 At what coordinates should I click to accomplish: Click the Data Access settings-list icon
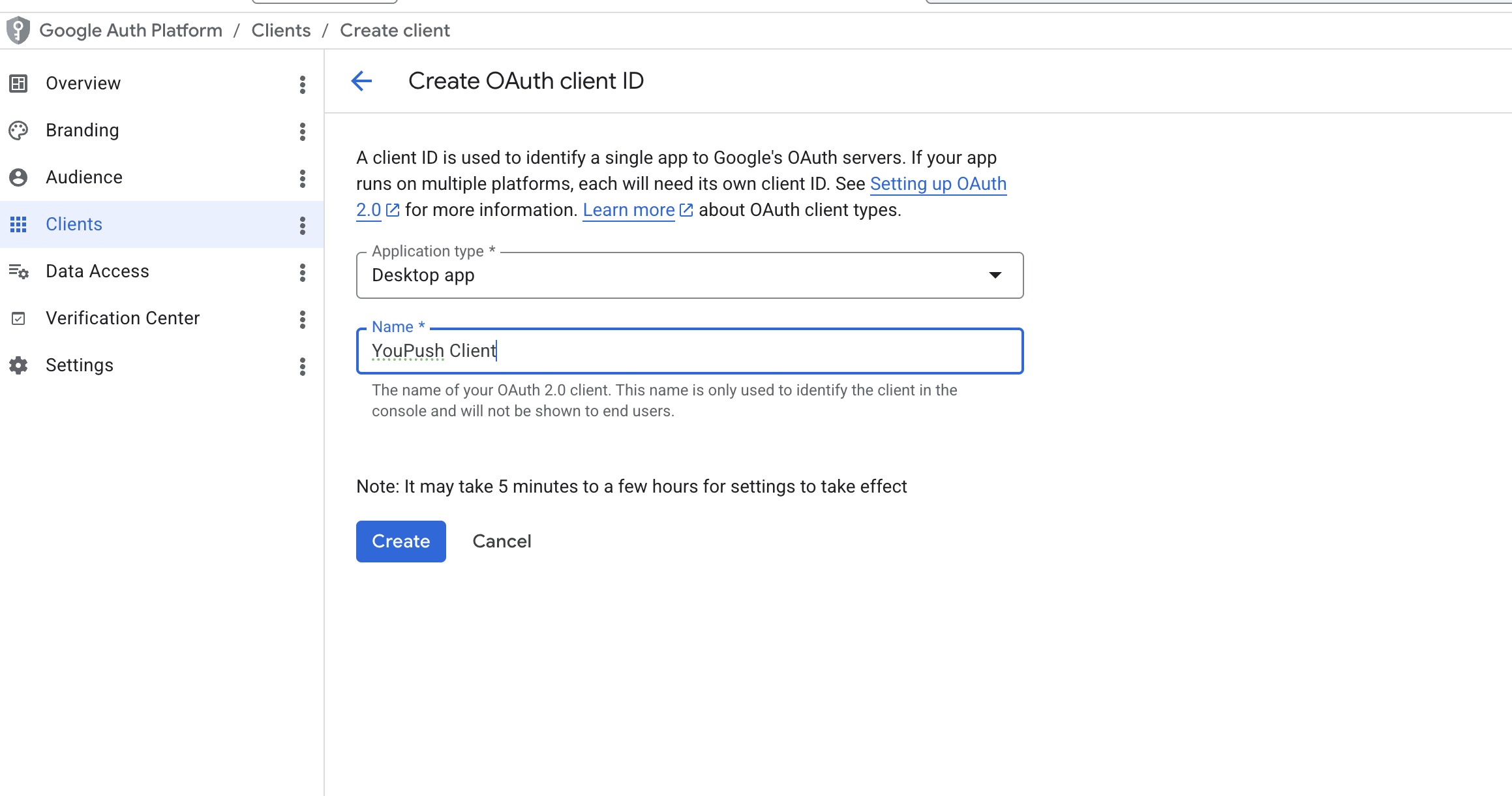[18, 271]
